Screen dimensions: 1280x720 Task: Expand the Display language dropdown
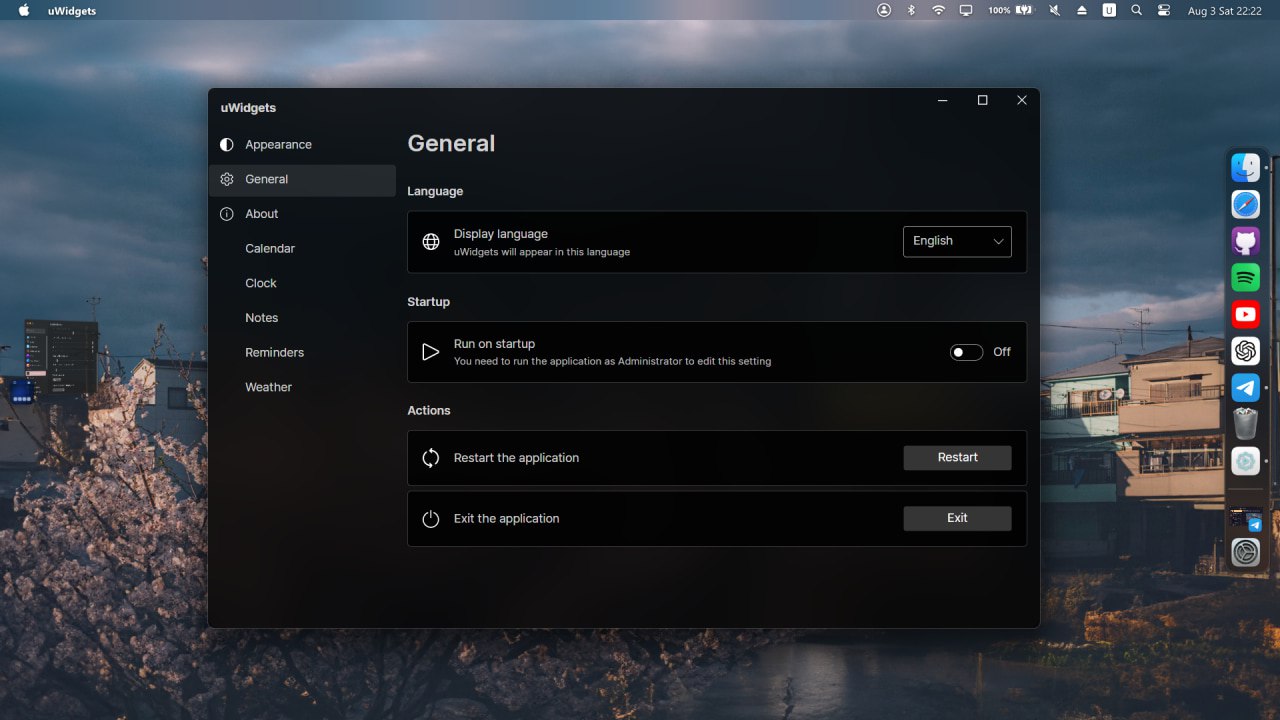(x=957, y=241)
